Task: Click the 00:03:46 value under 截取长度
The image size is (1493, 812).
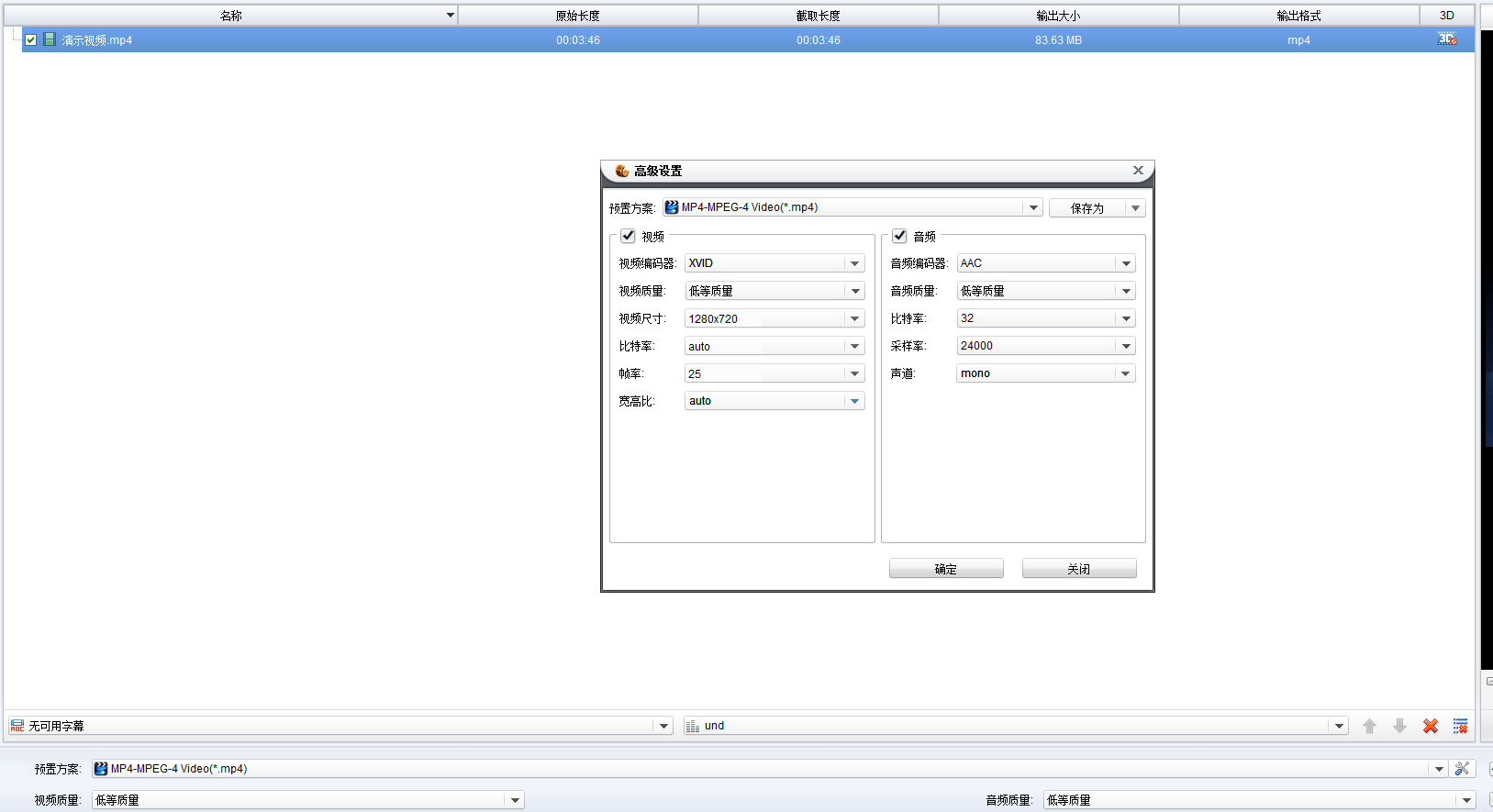Action: [x=819, y=40]
